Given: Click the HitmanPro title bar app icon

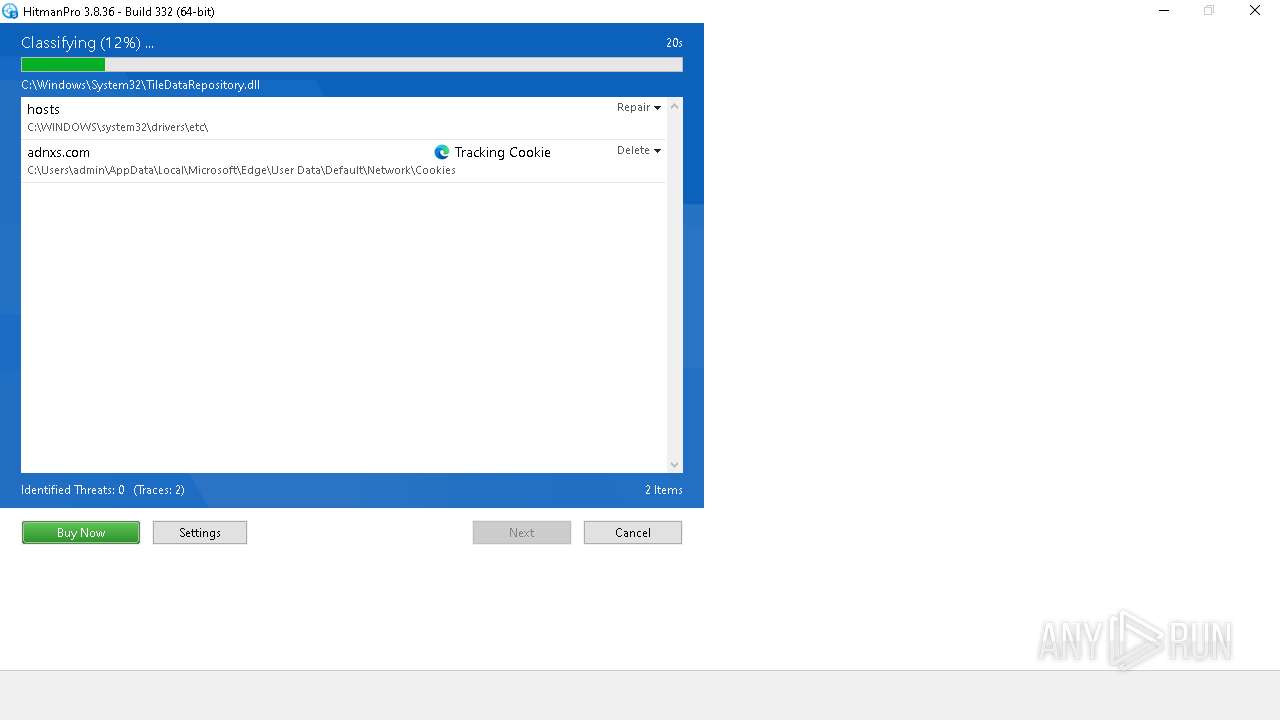Looking at the screenshot, I should (x=10, y=11).
